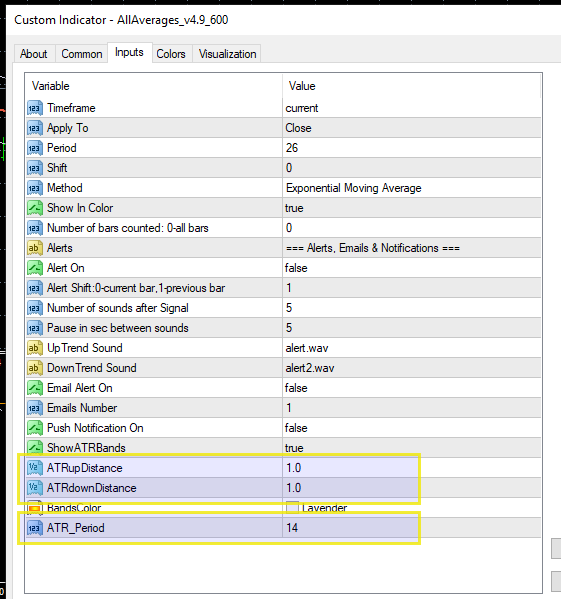This screenshot has width=561, height=599.
Task: Click icon beside Pause in sec between sounds
Action: coord(35,328)
